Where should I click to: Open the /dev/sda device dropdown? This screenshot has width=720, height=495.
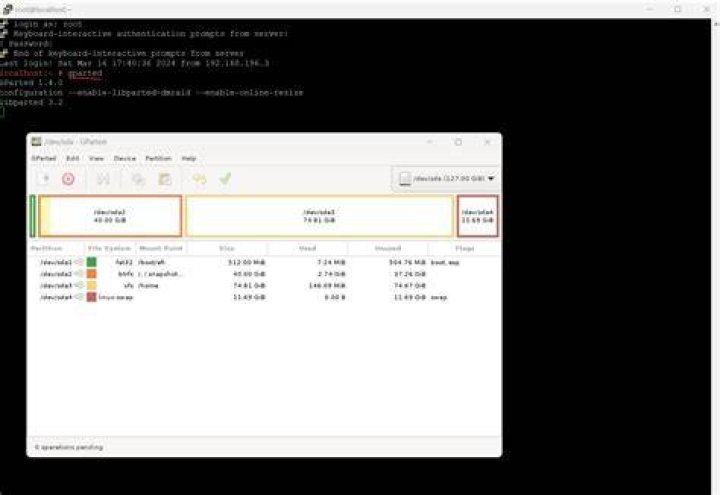click(x=446, y=179)
